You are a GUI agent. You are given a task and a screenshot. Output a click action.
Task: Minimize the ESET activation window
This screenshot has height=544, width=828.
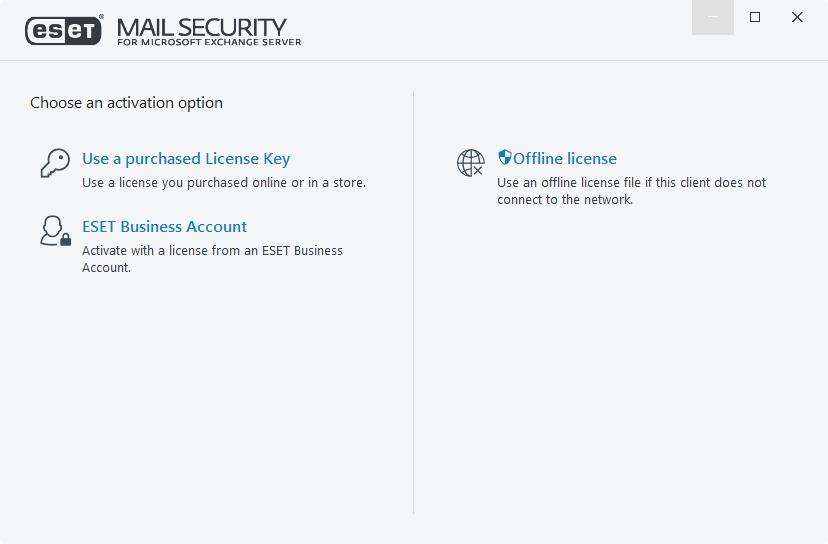[713, 17]
